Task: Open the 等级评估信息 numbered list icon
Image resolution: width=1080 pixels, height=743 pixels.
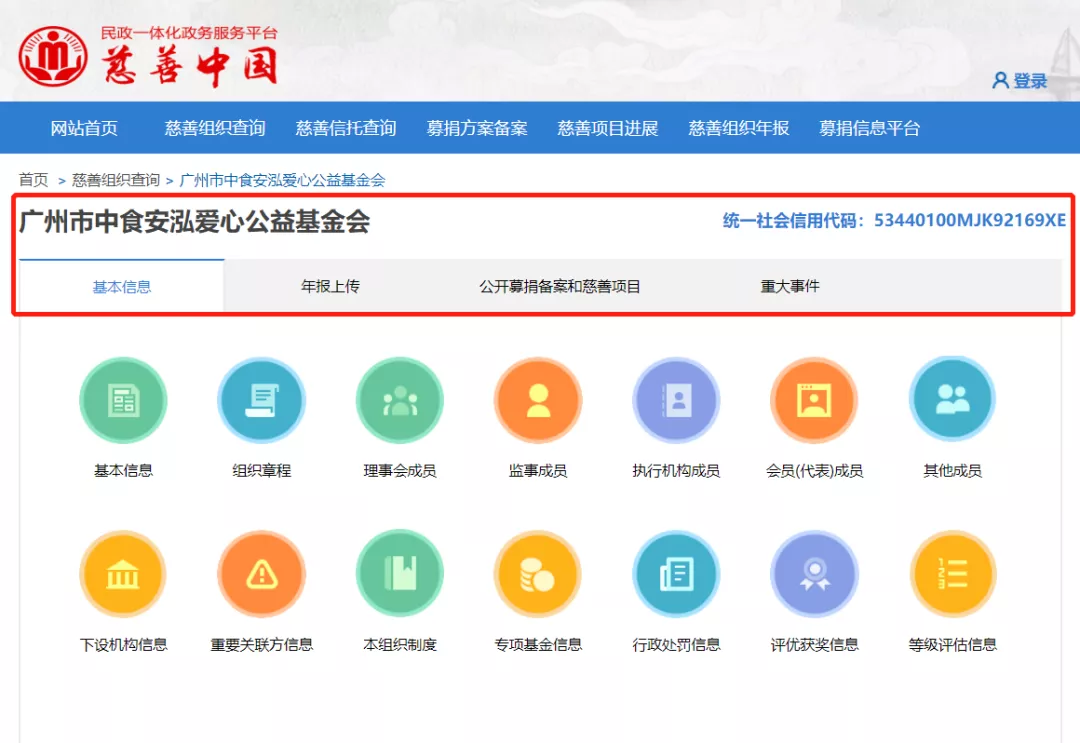Action: tap(953, 574)
